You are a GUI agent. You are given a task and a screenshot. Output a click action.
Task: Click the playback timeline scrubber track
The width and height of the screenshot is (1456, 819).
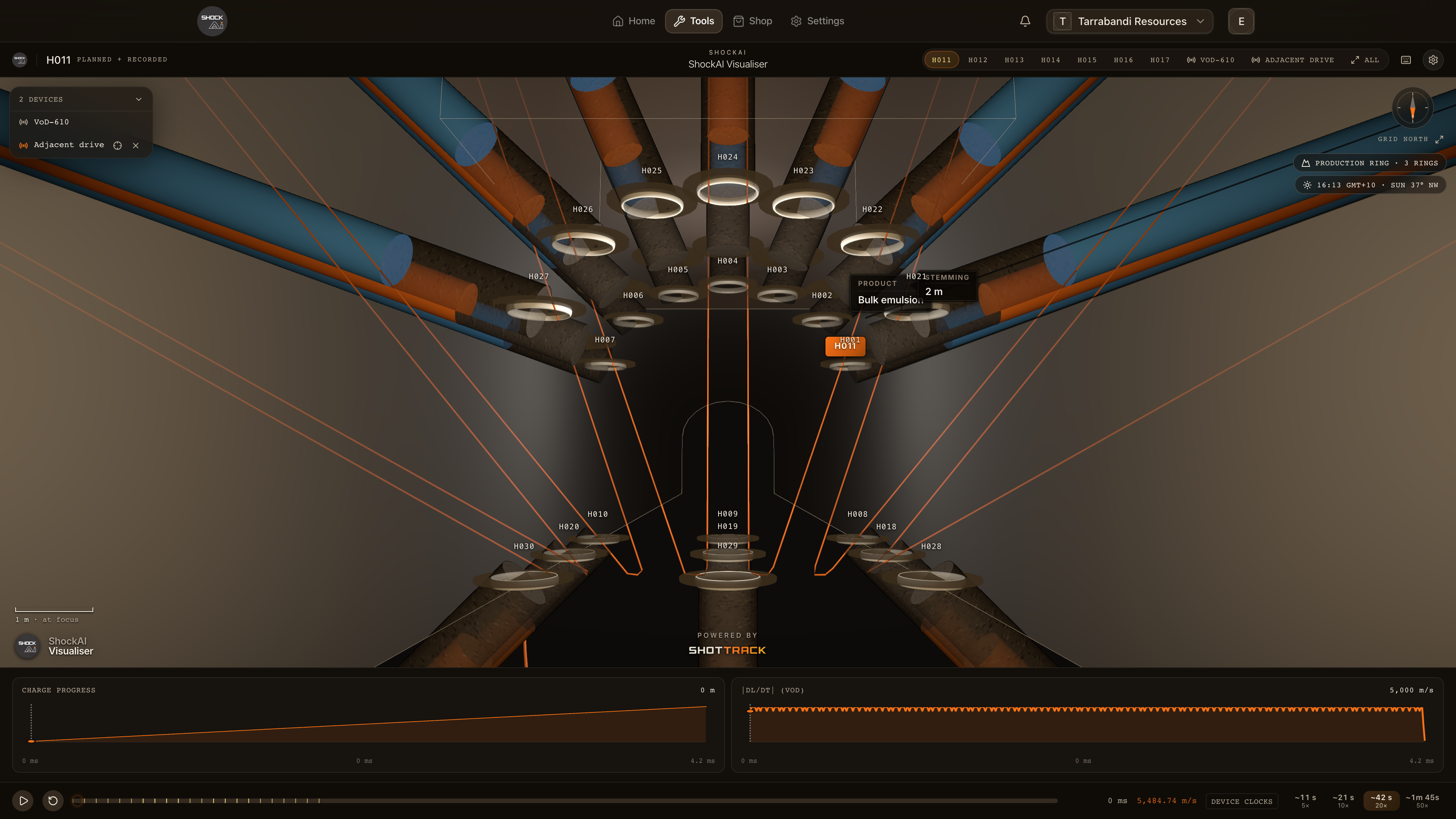pos(565,800)
